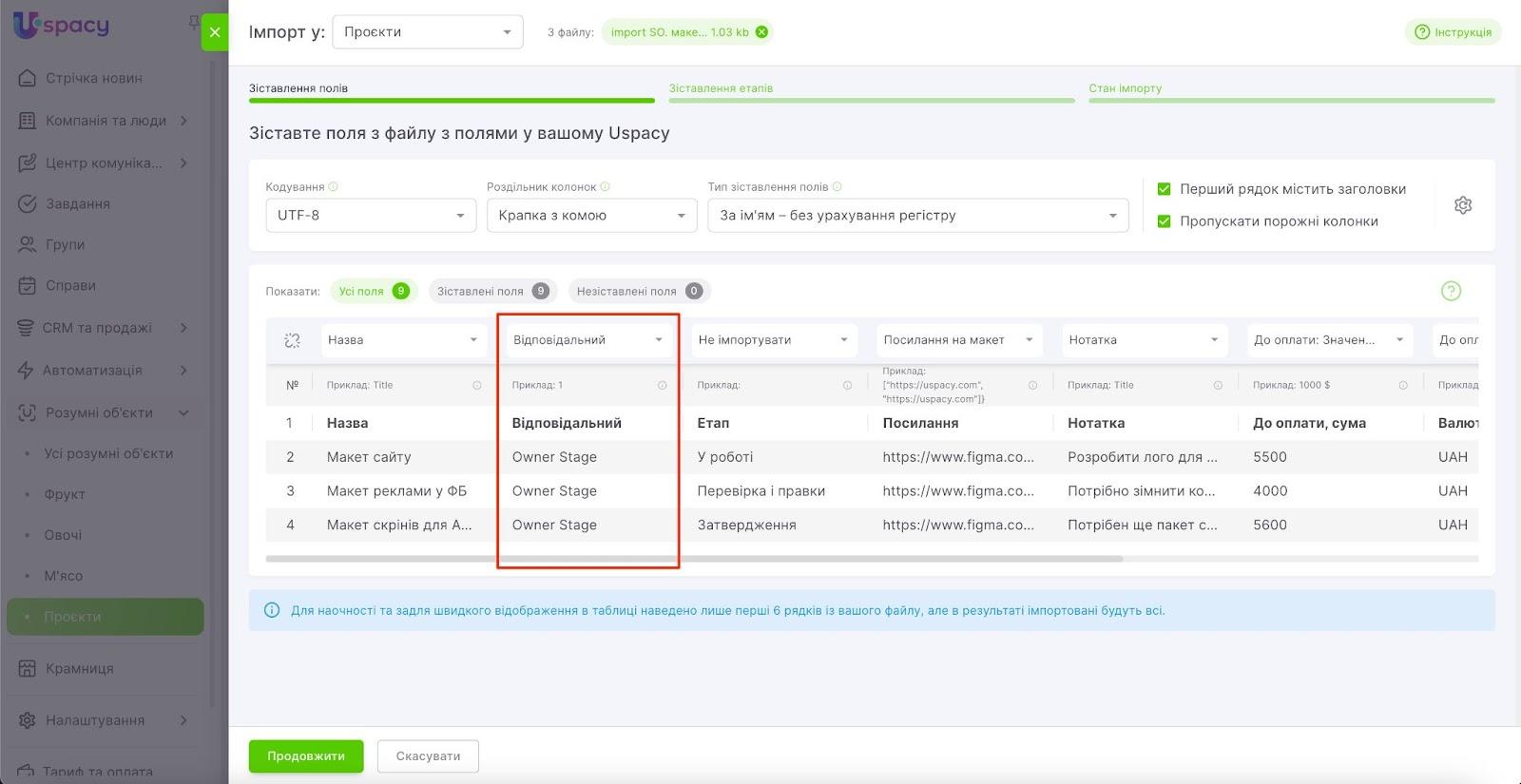Click the info icon in Назва example cell
Image resolution: width=1521 pixels, height=784 pixels.
pyautogui.click(x=477, y=386)
